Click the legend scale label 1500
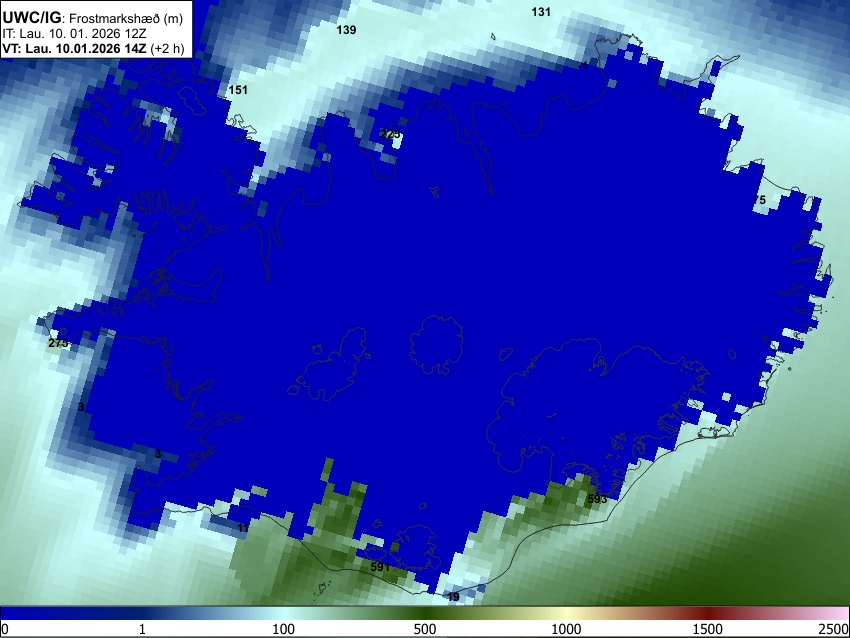Screen dimensions: 850x638 point(708,629)
